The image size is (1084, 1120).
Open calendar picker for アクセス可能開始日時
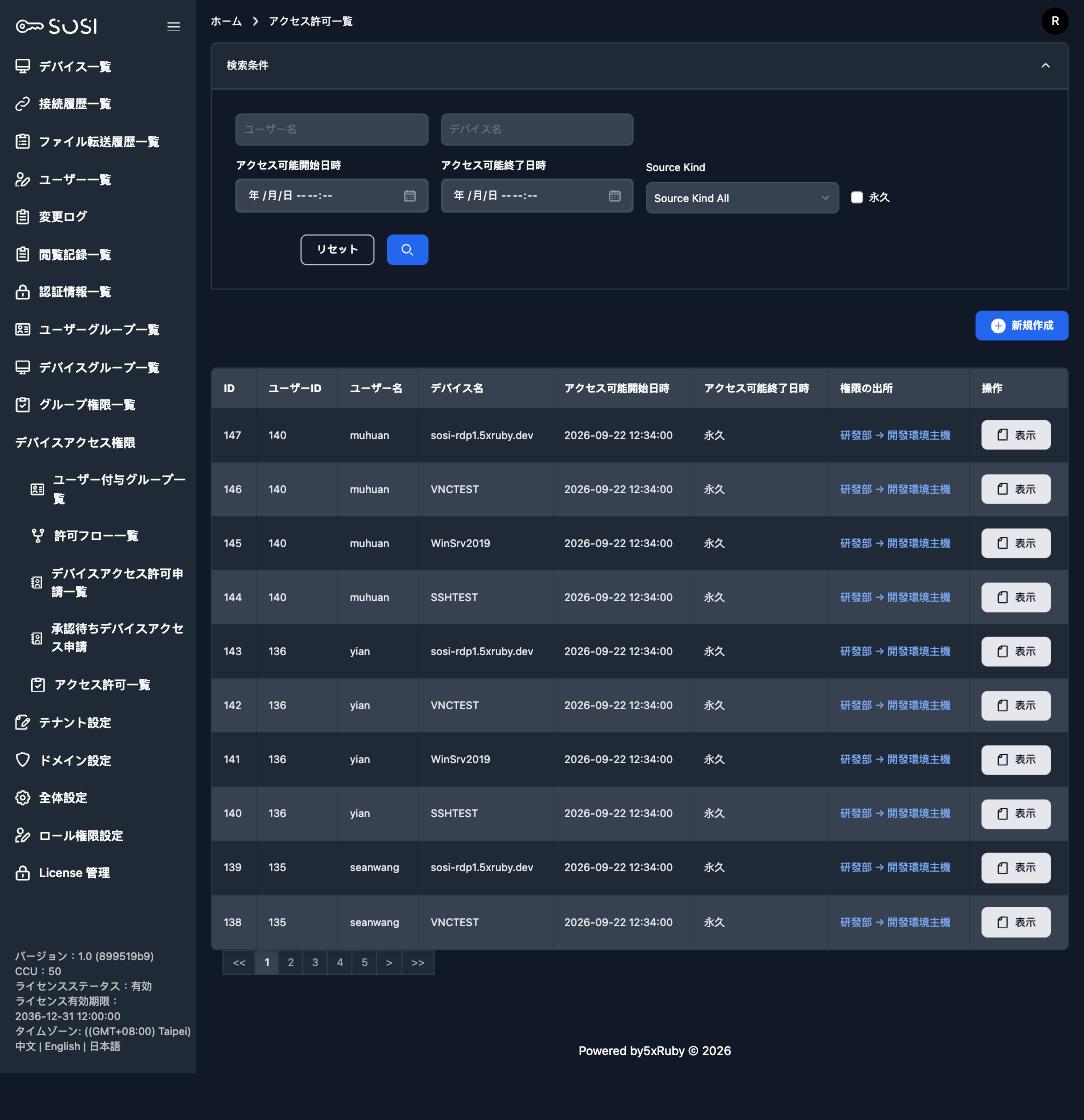point(410,196)
